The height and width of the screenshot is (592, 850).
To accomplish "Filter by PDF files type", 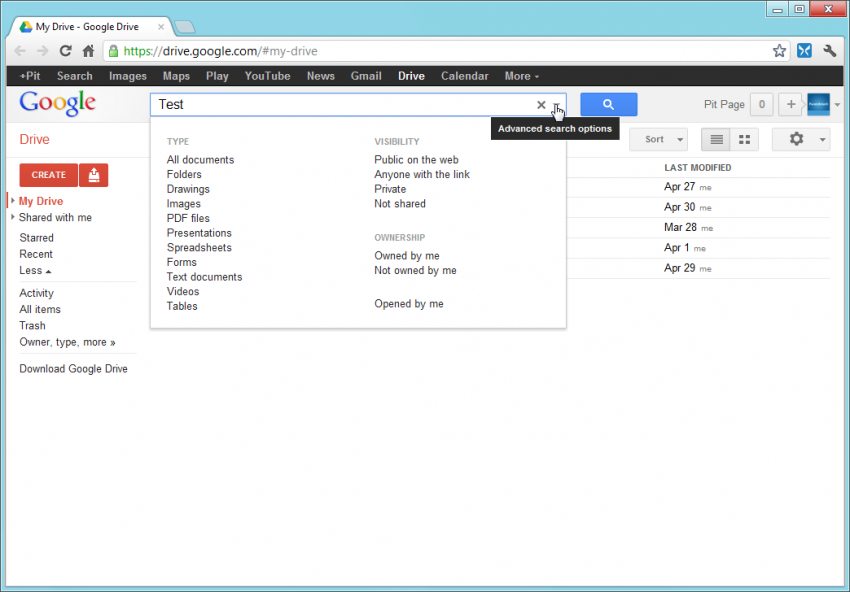I will 188,218.
